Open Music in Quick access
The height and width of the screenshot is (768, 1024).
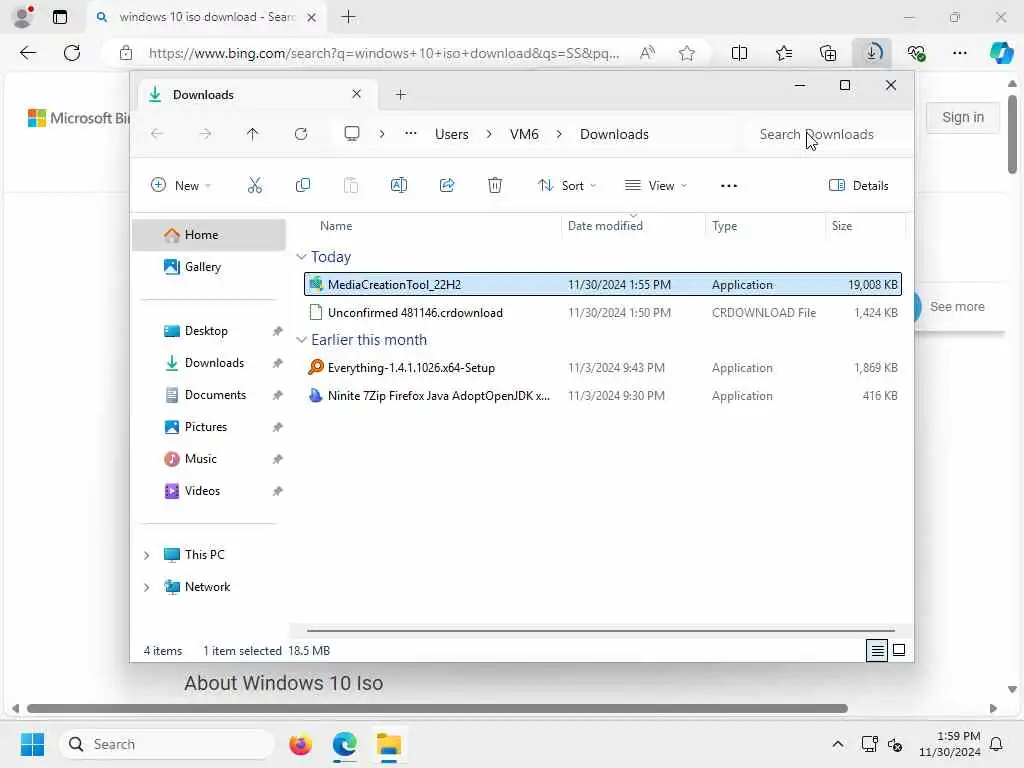click(x=209, y=459)
